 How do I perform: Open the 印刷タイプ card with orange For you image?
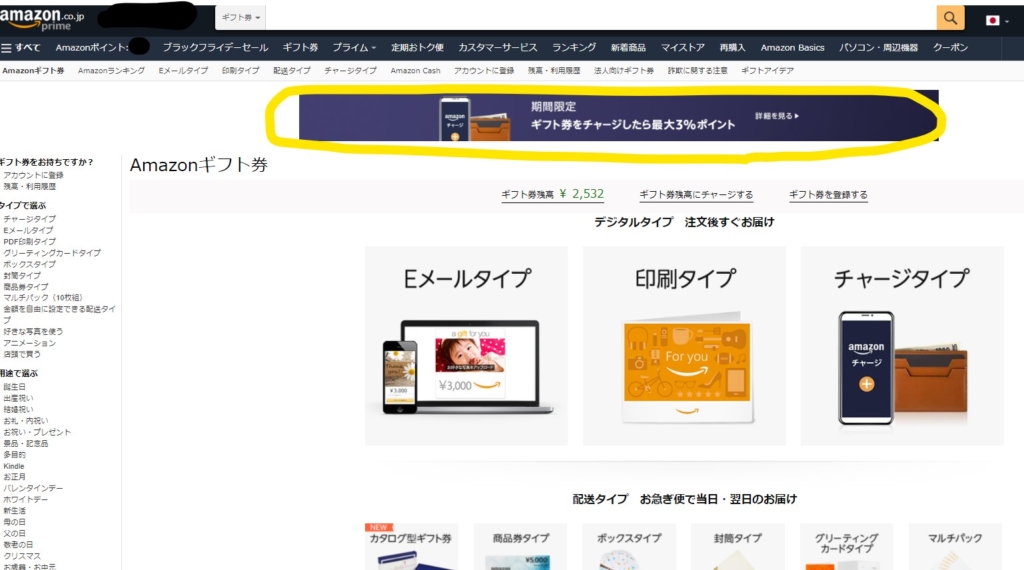[x=684, y=346]
